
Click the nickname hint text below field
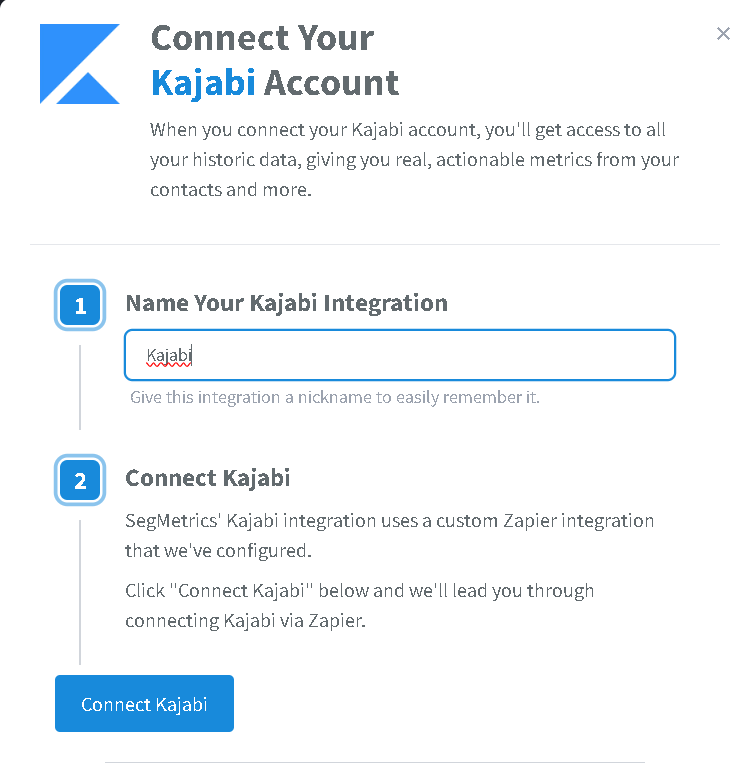[x=335, y=397]
